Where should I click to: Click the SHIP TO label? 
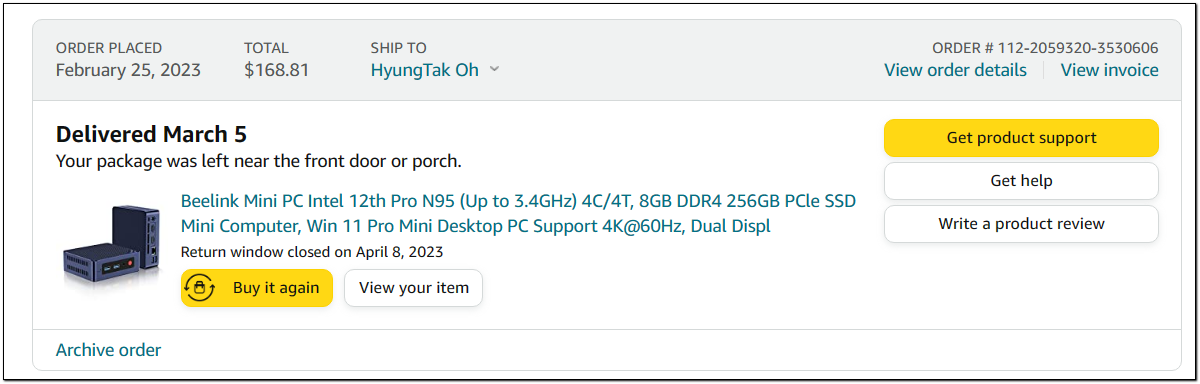(x=399, y=47)
